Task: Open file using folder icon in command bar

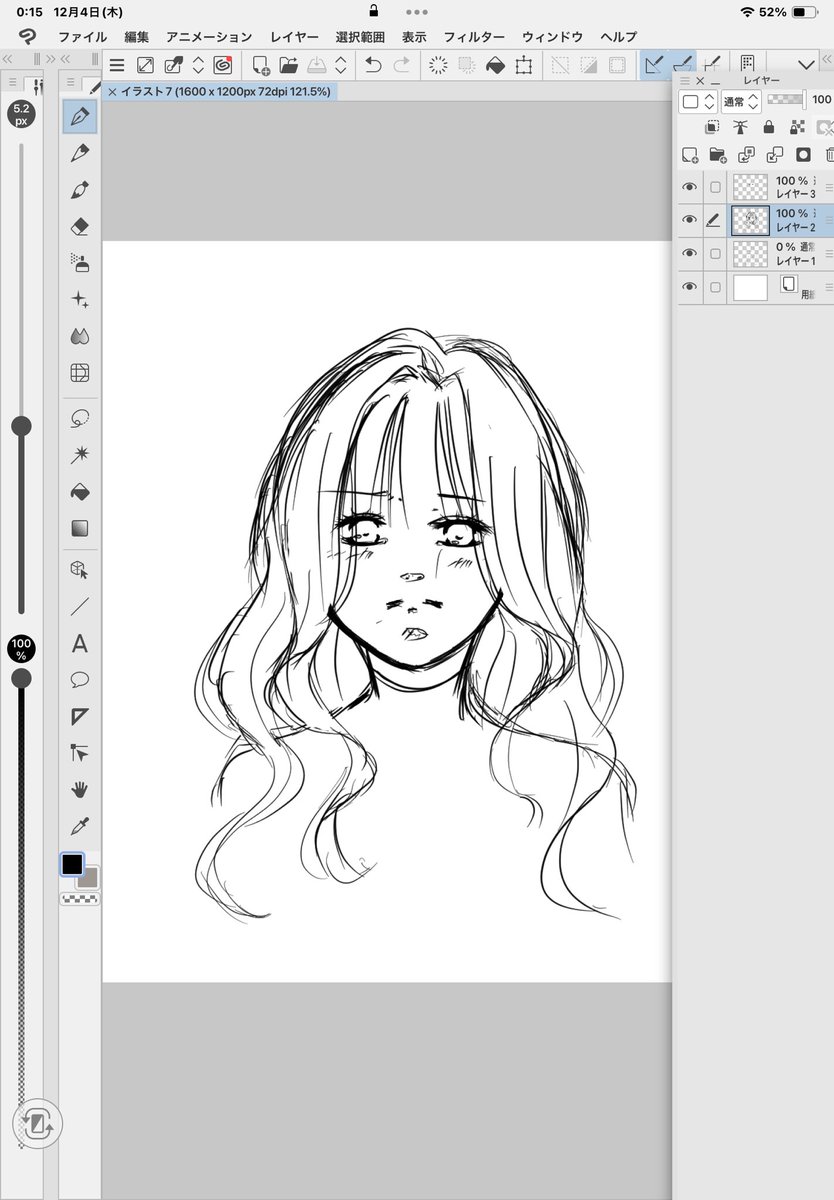Action: tap(289, 66)
